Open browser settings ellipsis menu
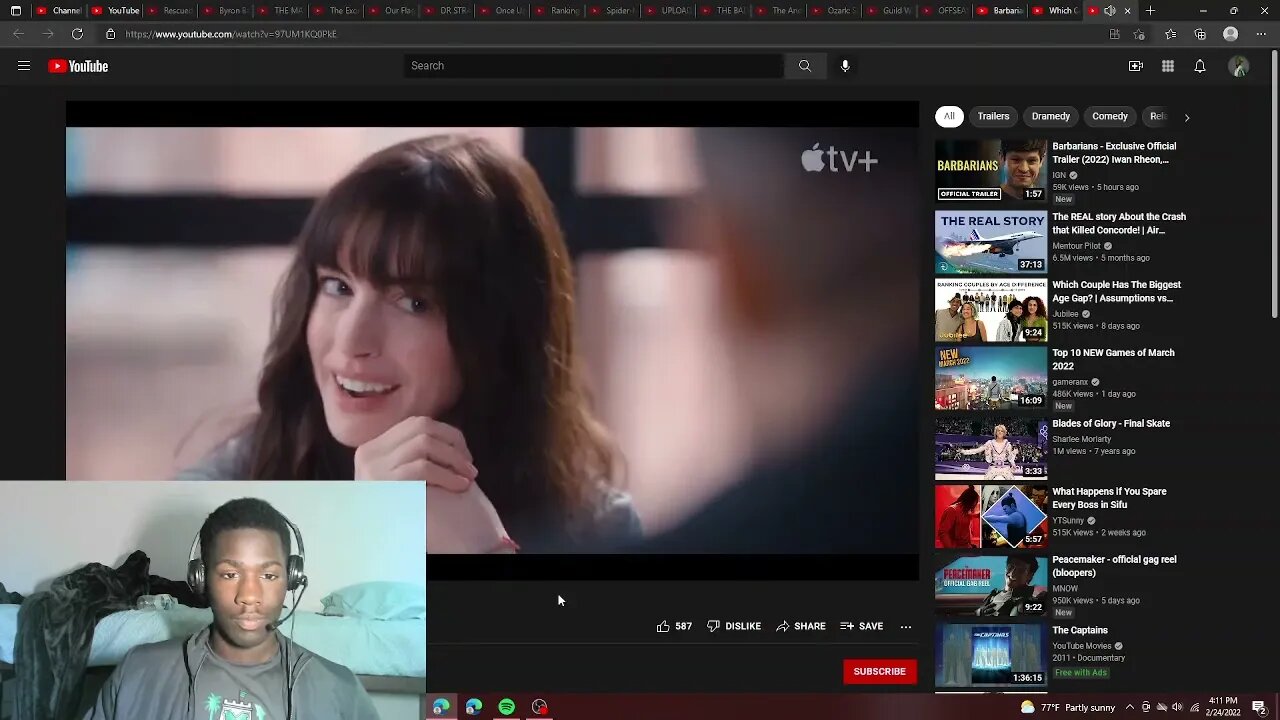This screenshot has height=720, width=1280. (1260, 34)
